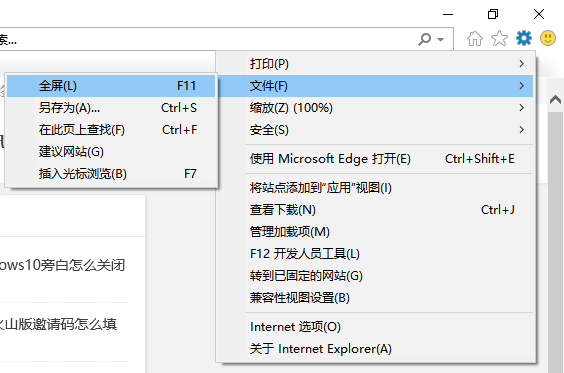Open Favorites star icon
The height and width of the screenshot is (373, 564).
(499, 38)
